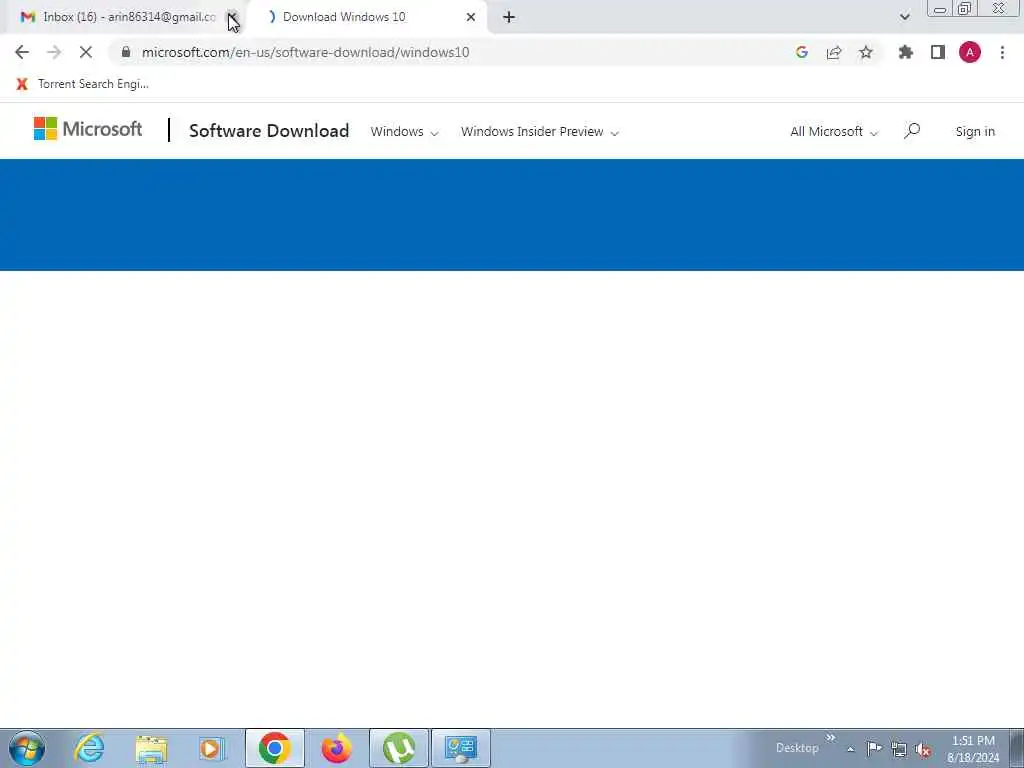Launch Internet Explorer from the taskbar
This screenshot has height=768, width=1024.
(89, 748)
